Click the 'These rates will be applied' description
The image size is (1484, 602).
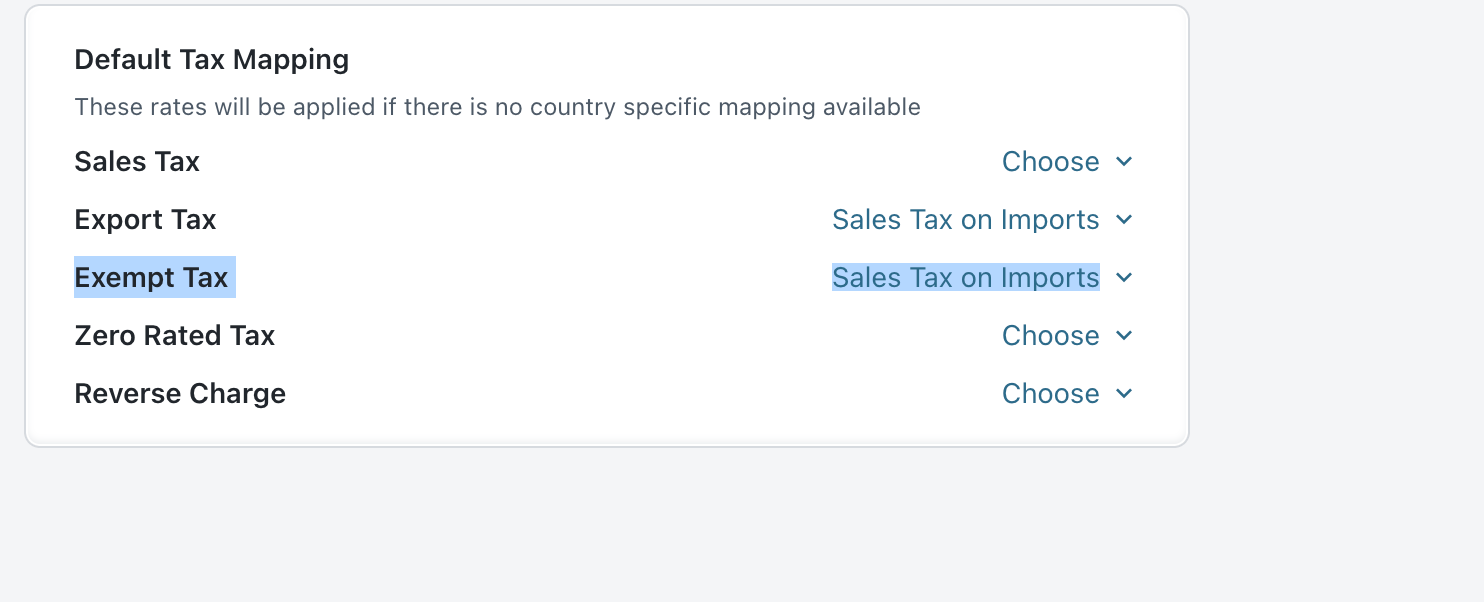[497, 107]
